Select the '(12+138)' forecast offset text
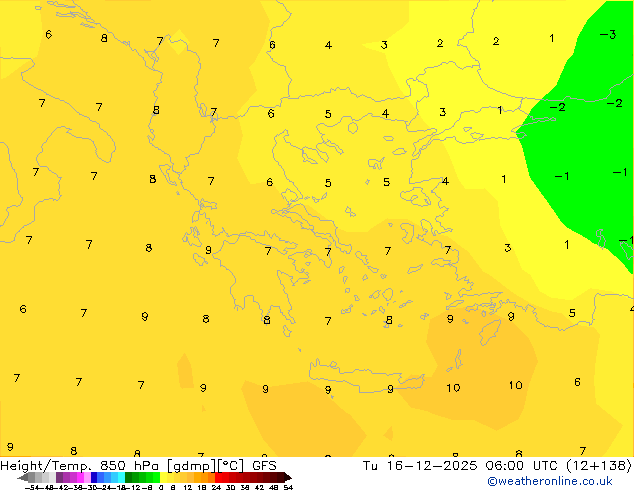 tap(598, 466)
